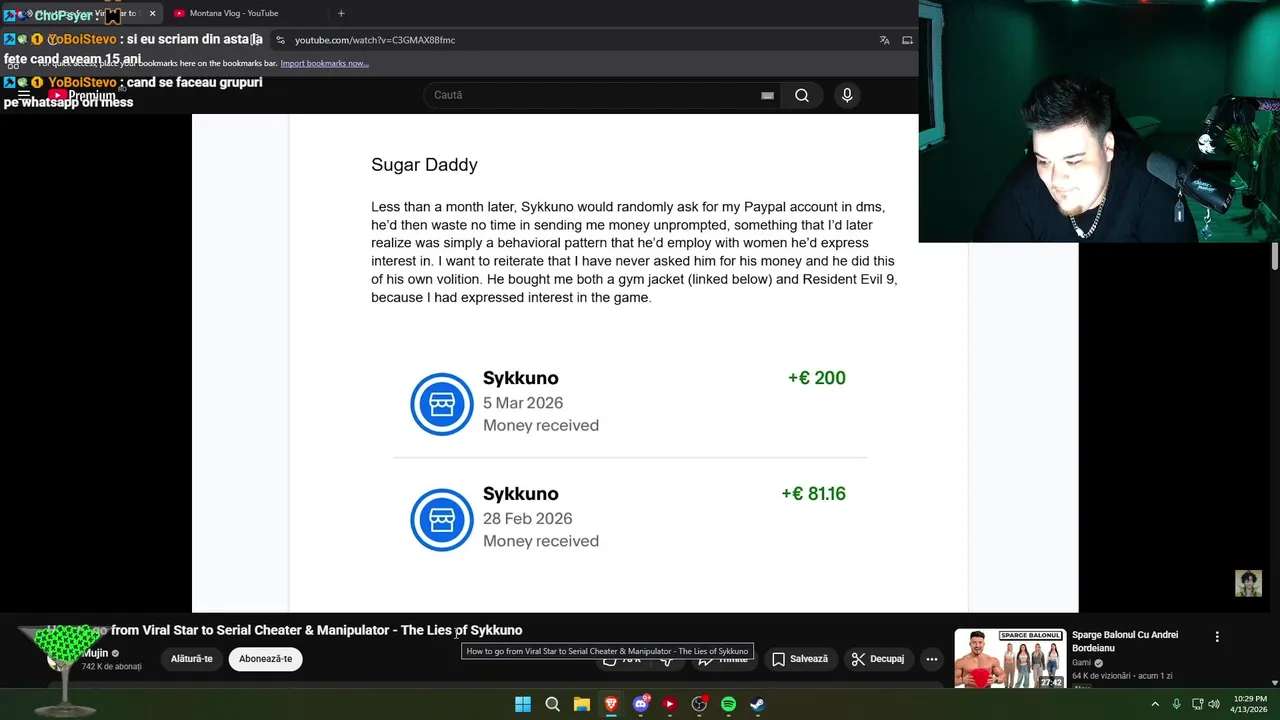Open volume control tray icon
This screenshot has height=720, width=1280.
(1214, 704)
